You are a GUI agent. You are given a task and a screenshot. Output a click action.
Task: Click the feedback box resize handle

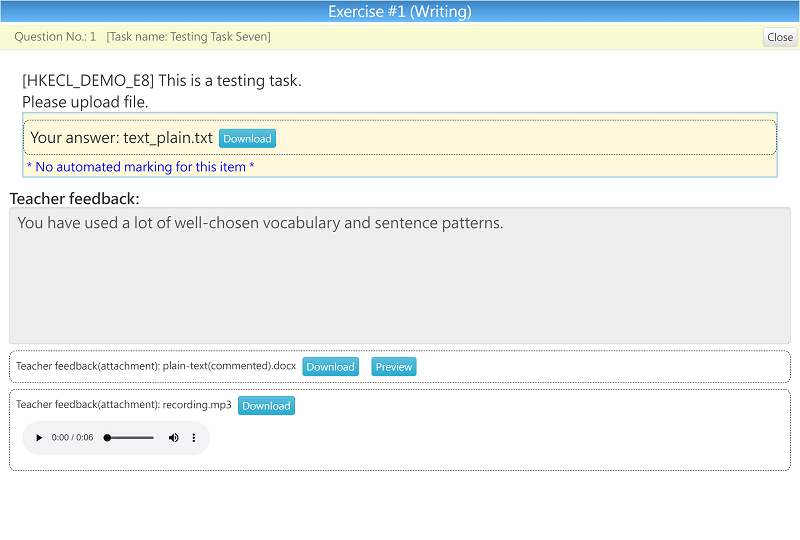pyautogui.click(x=786, y=340)
